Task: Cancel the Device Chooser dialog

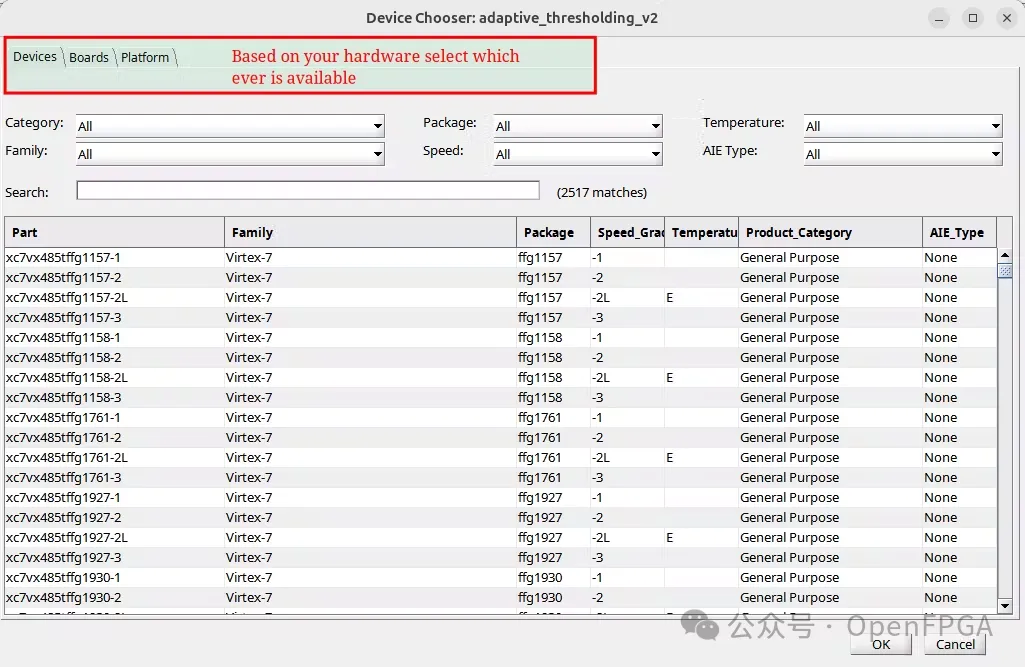Action: coord(955,644)
